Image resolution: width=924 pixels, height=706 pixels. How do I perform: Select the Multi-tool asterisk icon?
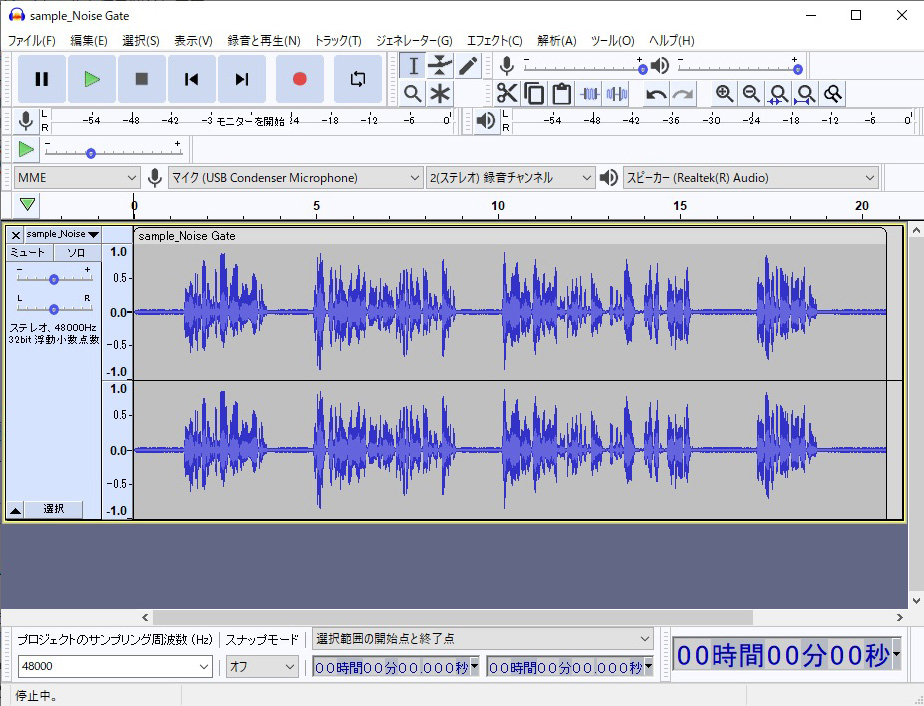point(440,94)
